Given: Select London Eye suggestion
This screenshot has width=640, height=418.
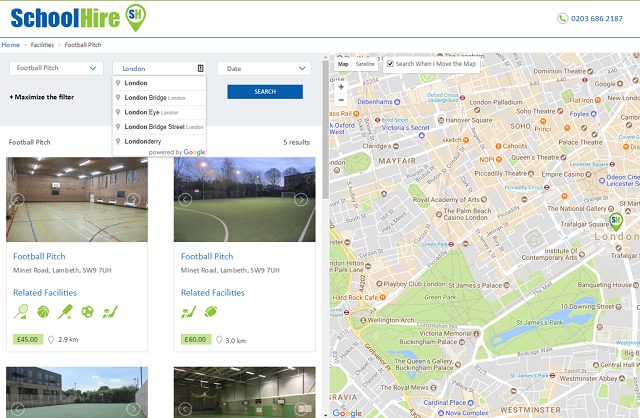Looking at the screenshot, I should [x=159, y=112].
